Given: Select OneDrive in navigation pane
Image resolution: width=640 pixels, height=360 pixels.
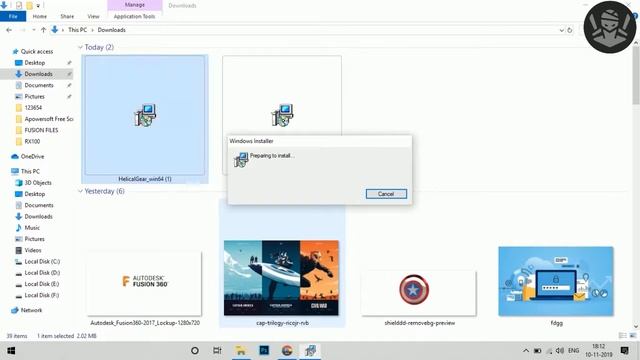Looking at the screenshot, I should coord(32,156).
